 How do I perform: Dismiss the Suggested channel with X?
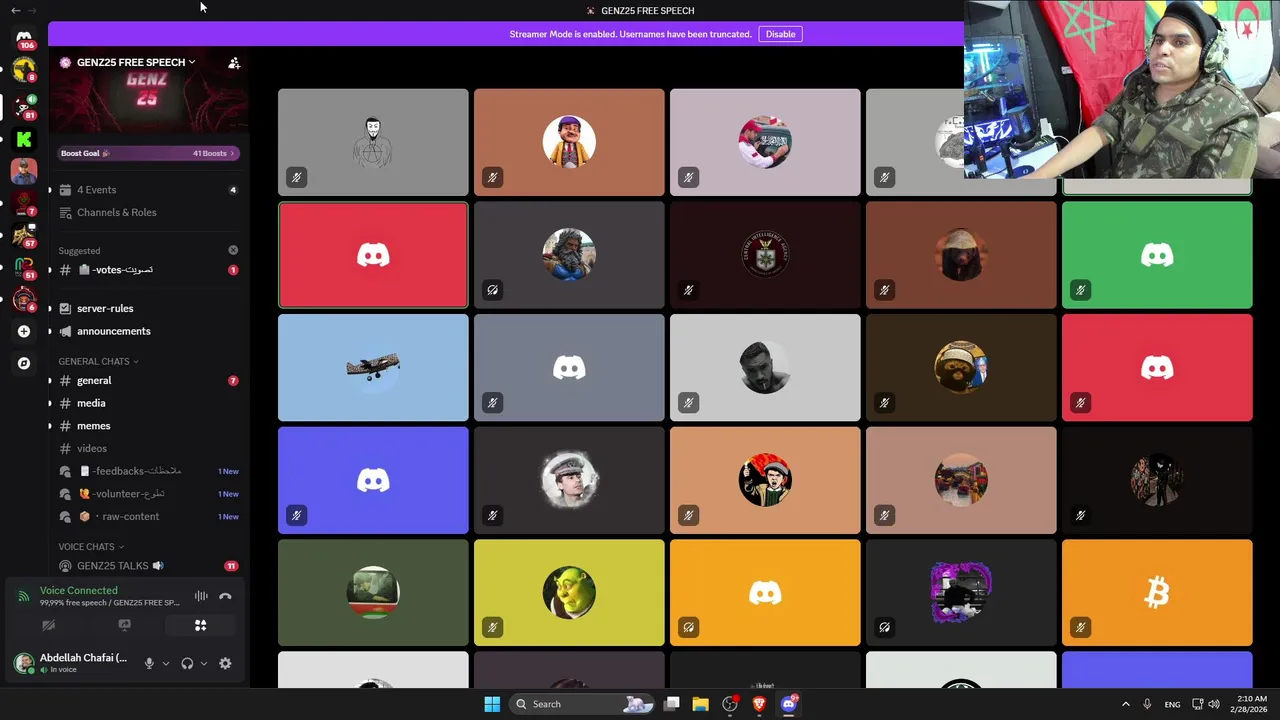[233, 250]
